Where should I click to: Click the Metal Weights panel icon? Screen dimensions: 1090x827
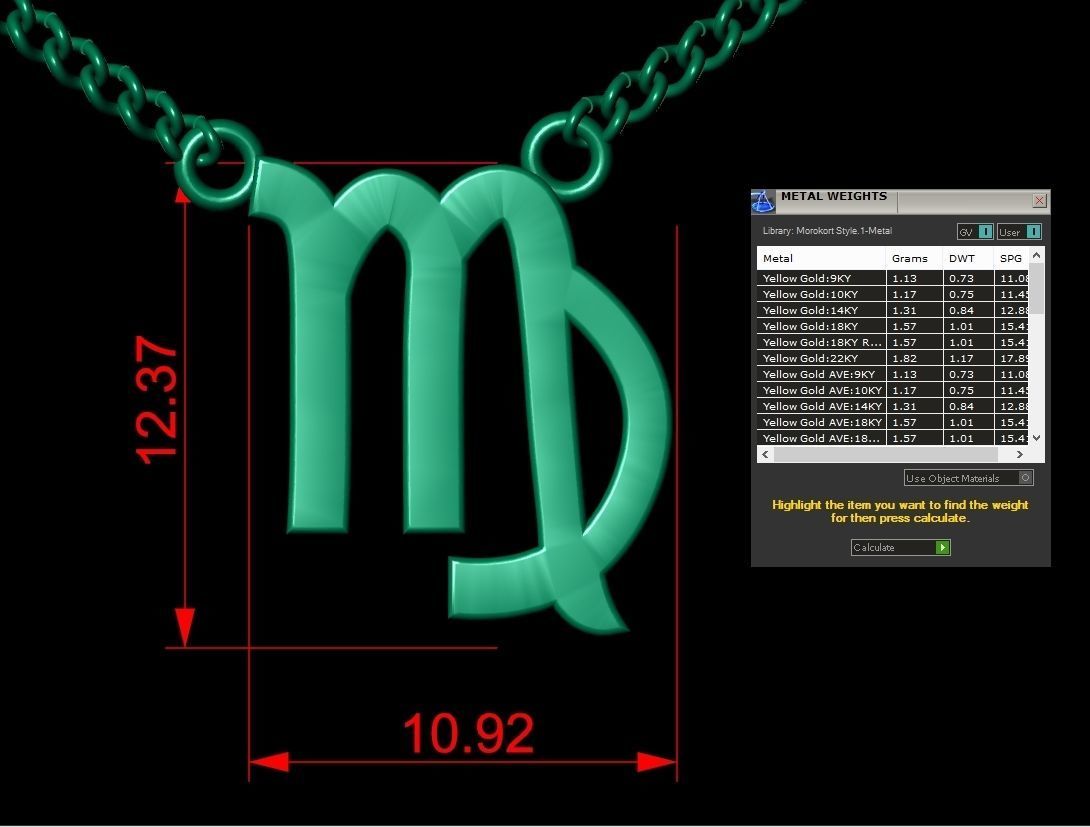(x=763, y=201)
